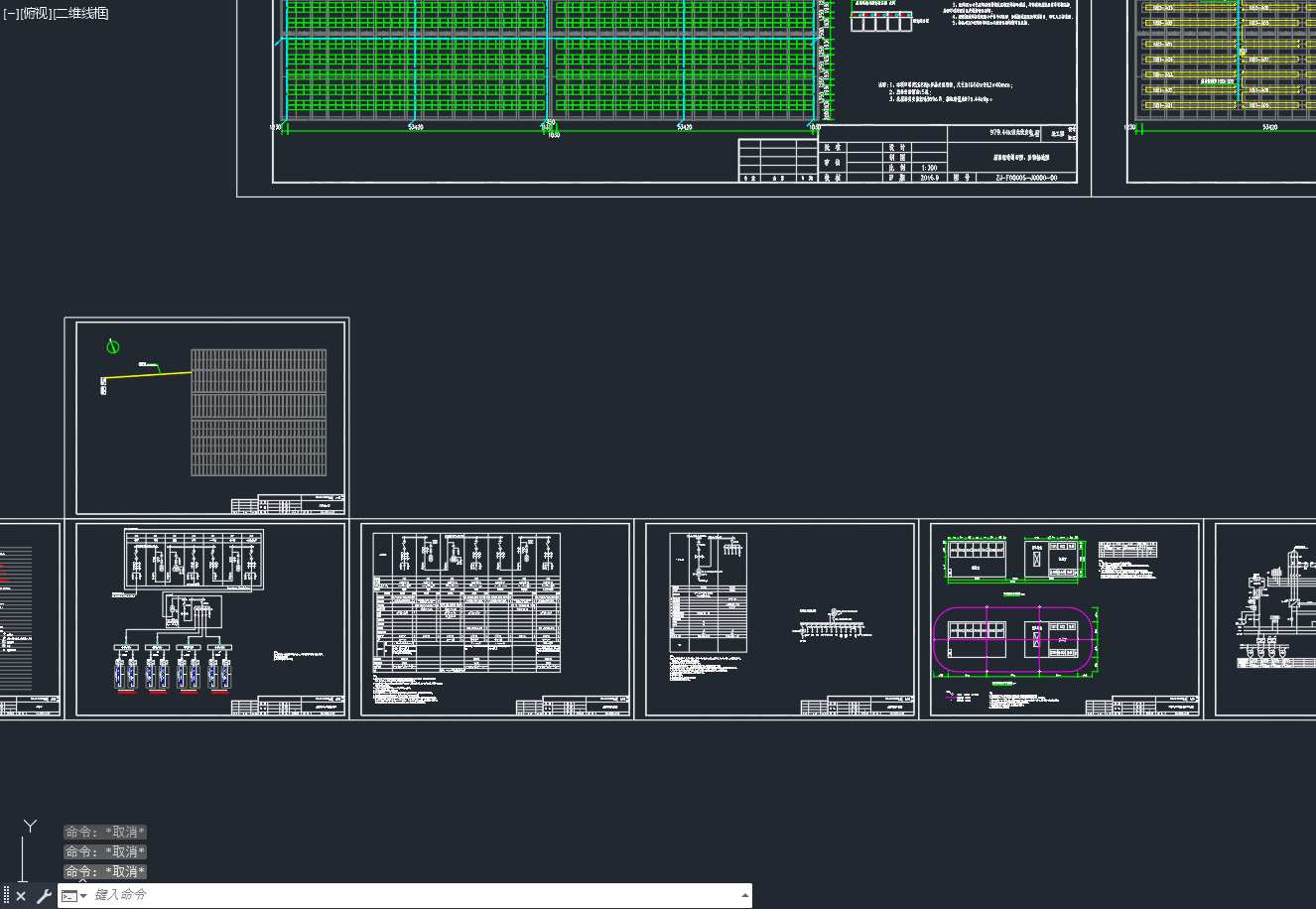Screen dimensions: 1316x909
Task: Click the scale value 1:300 in the title block
Action: click(930, 169)
